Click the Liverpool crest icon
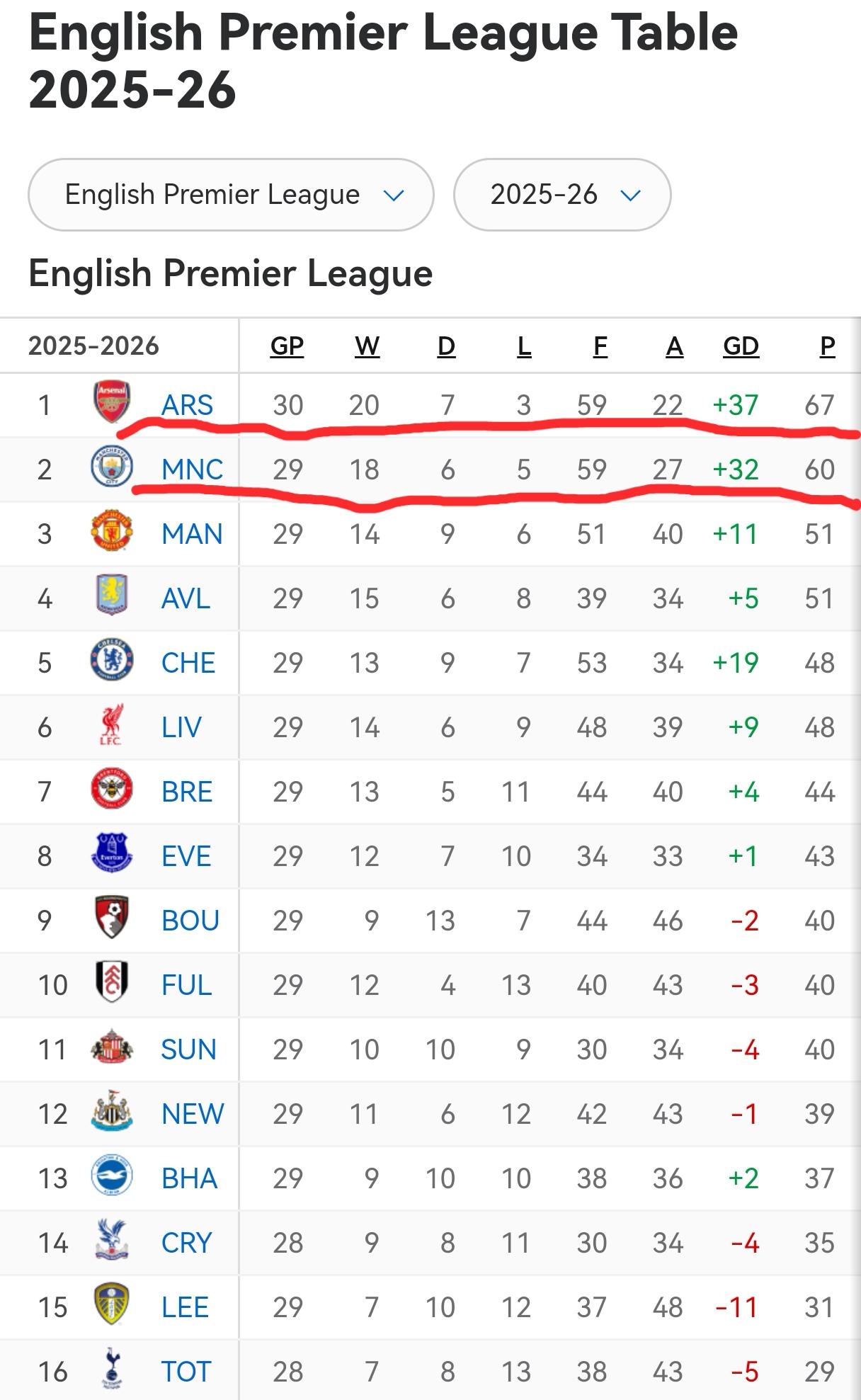This screenshot has width=861, height=1400. coord(112,724)
